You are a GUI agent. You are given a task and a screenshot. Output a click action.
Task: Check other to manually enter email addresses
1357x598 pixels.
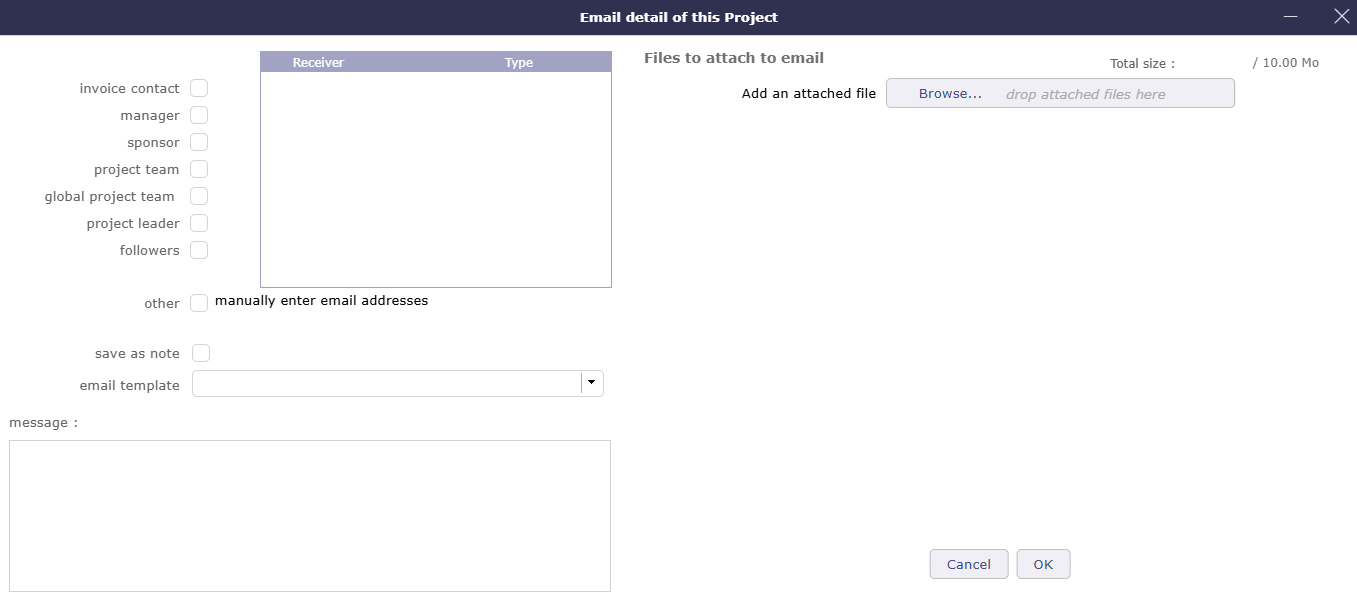coord(199,301)
